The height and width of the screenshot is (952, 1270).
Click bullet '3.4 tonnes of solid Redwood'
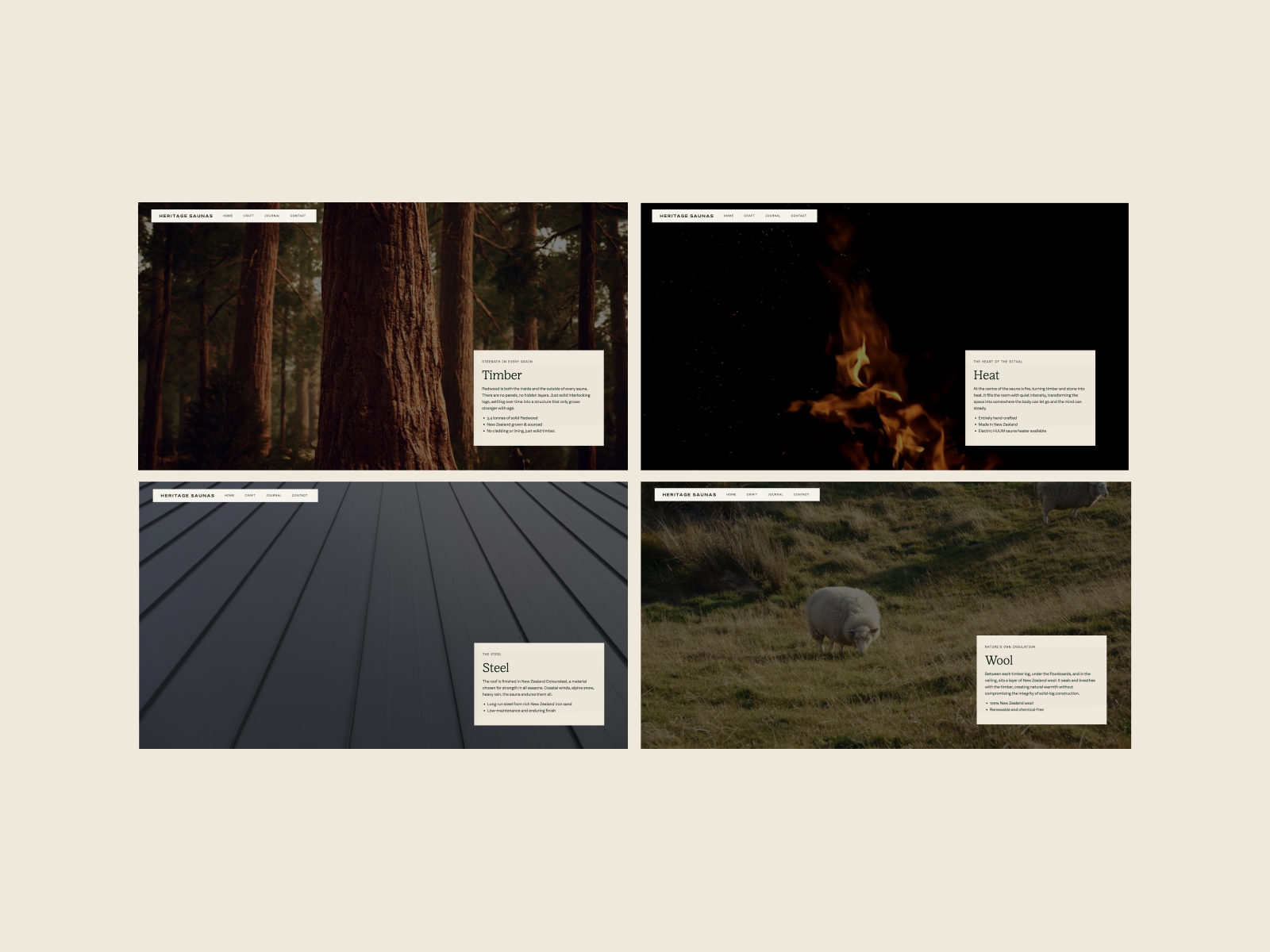[512, 418]
